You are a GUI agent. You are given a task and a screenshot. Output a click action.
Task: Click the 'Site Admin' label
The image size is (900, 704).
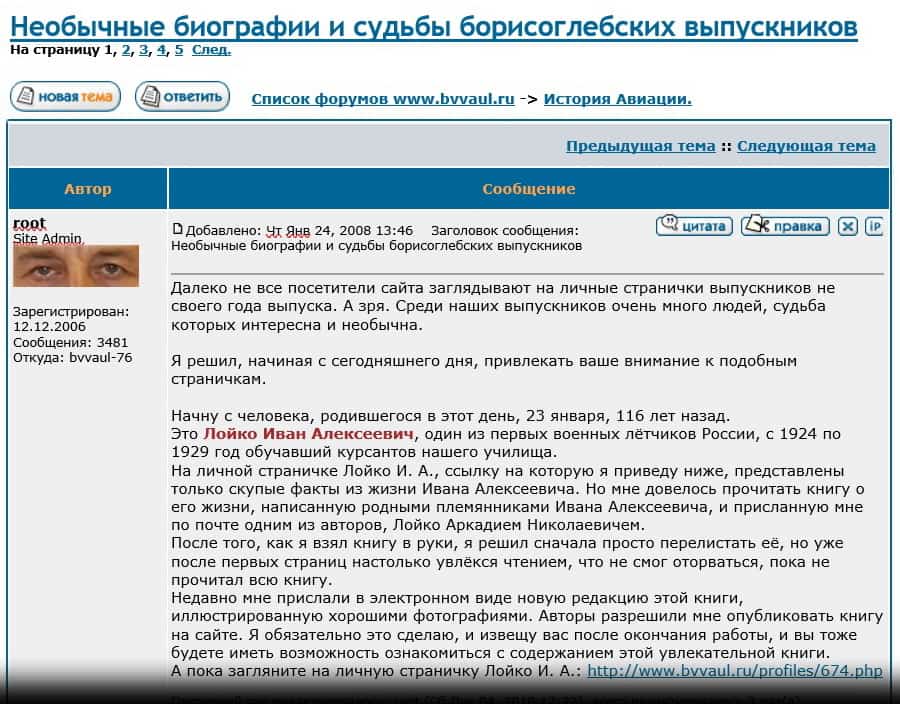click(48, 239)
